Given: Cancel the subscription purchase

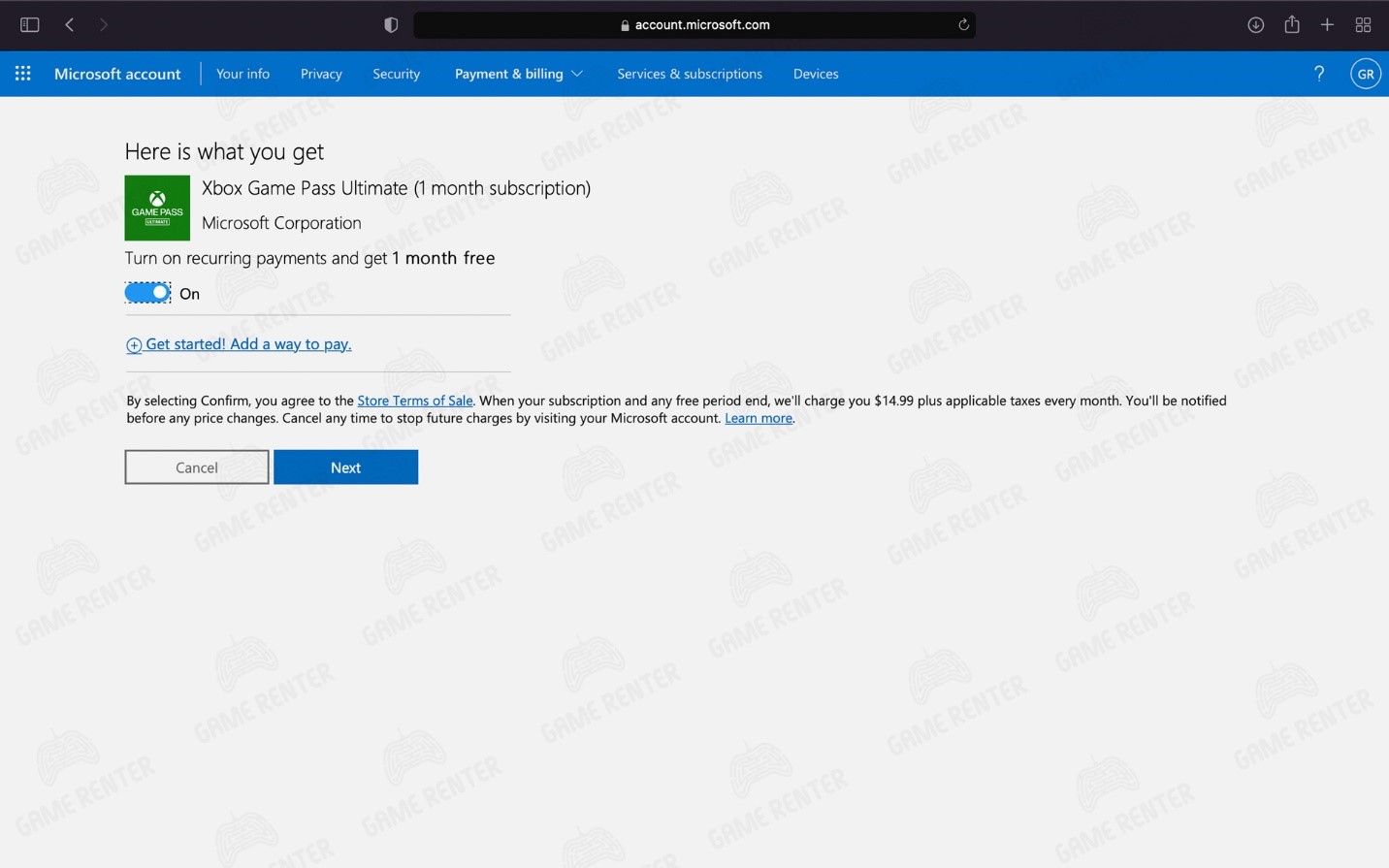Looking at the screenshot, I should [x=197, y=467].
